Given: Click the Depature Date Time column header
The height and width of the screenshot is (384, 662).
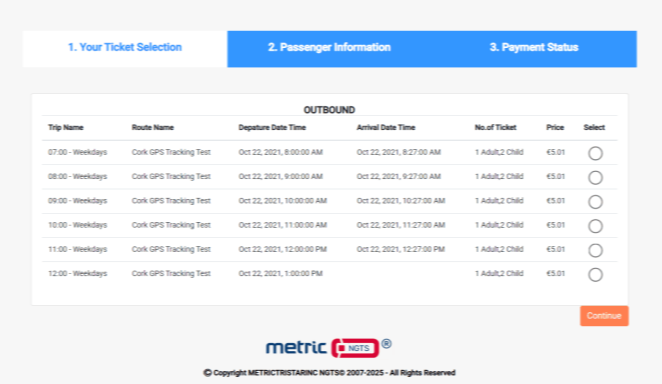Looking at the screenshot, I should tap(272, 127).
